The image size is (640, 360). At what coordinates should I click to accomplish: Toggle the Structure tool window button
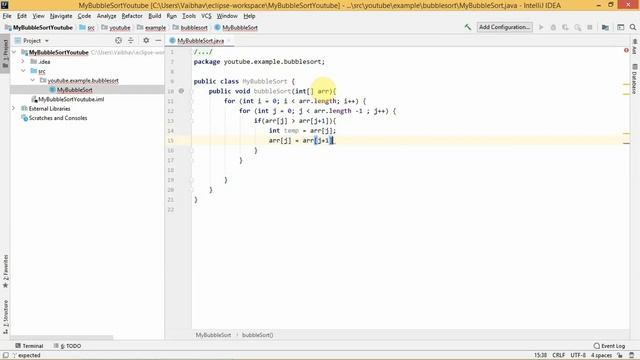pyautogui.click(x=5, y=317)
